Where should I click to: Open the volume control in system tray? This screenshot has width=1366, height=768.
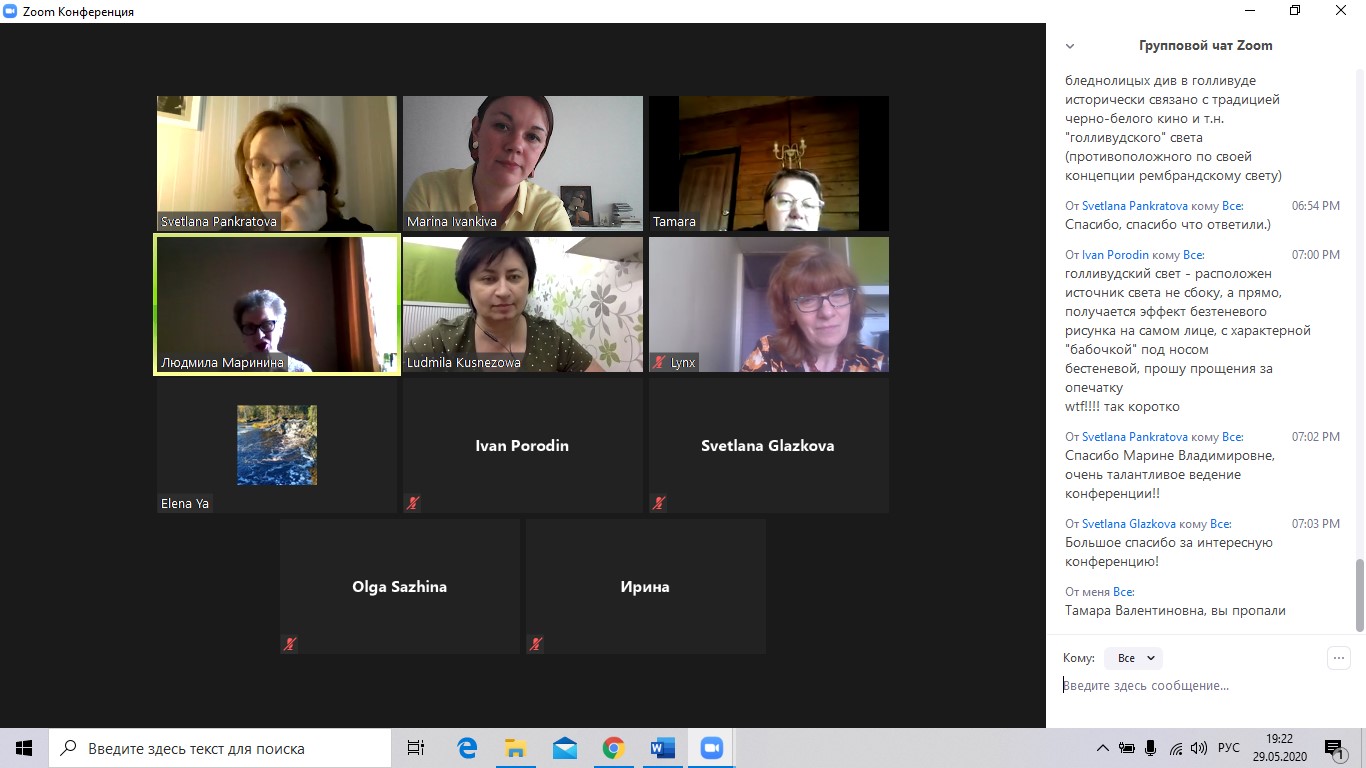click(1200, 748)
